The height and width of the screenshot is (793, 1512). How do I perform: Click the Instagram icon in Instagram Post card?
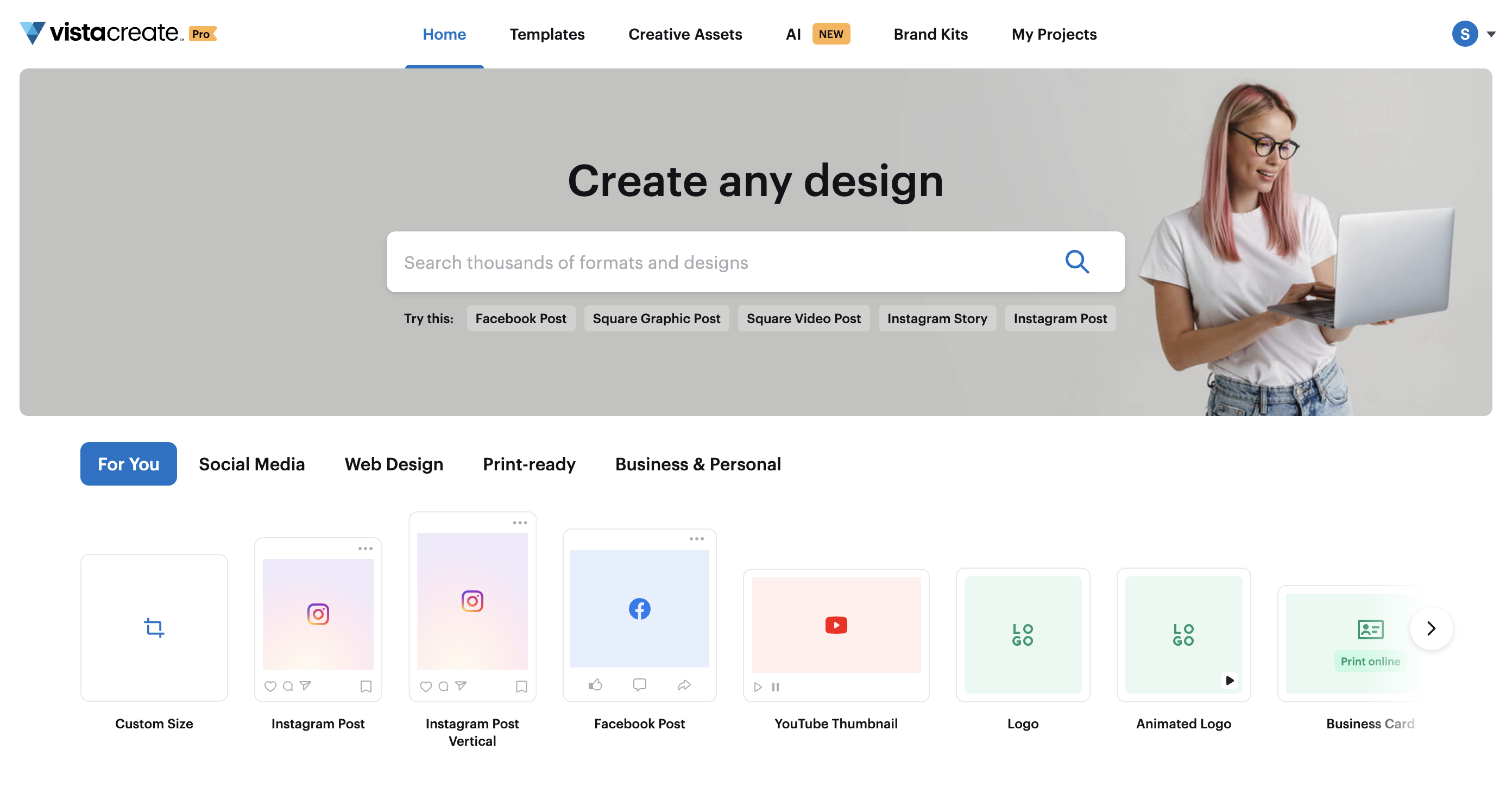coord(318,613)
